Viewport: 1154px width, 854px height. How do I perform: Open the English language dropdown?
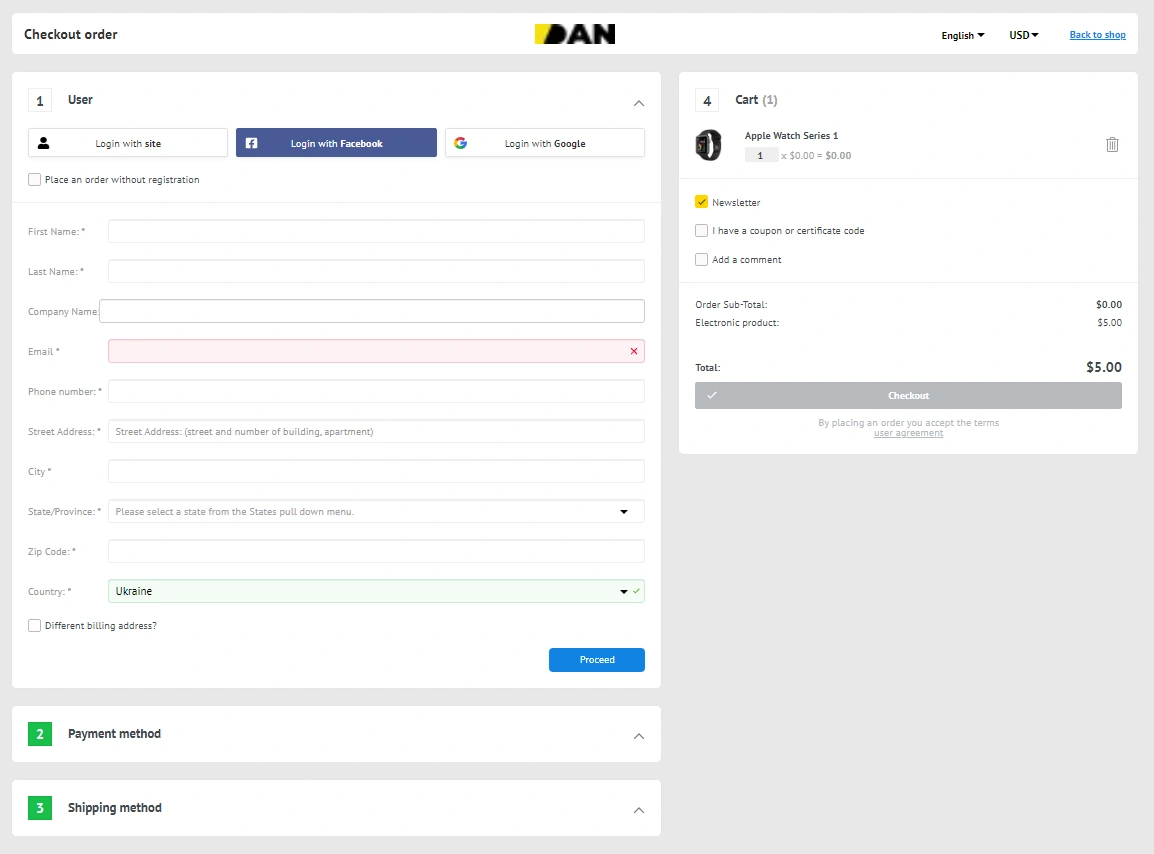[962, 35]
